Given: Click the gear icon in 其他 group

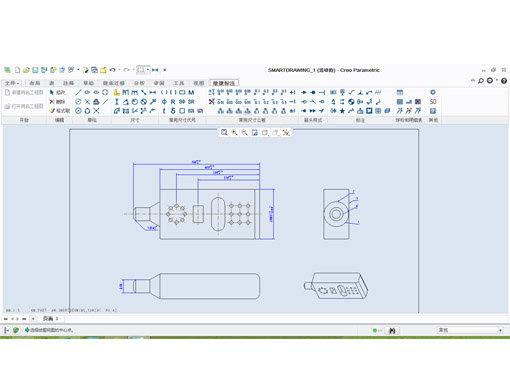Looking at the screenshot, I should (x=433, y=92).
